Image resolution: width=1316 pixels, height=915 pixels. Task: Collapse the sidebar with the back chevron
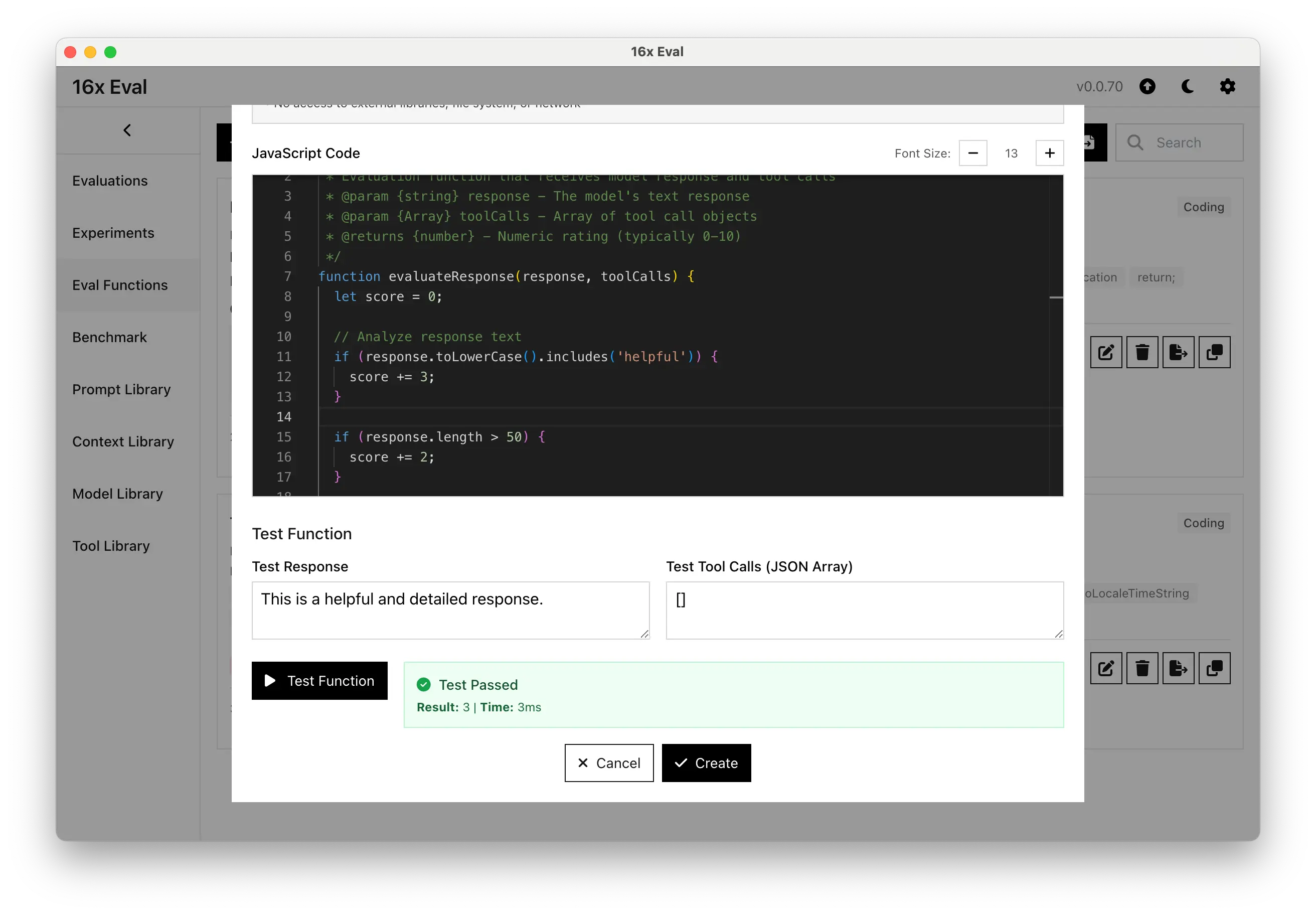pyautogui.click(x=127, y=130)
